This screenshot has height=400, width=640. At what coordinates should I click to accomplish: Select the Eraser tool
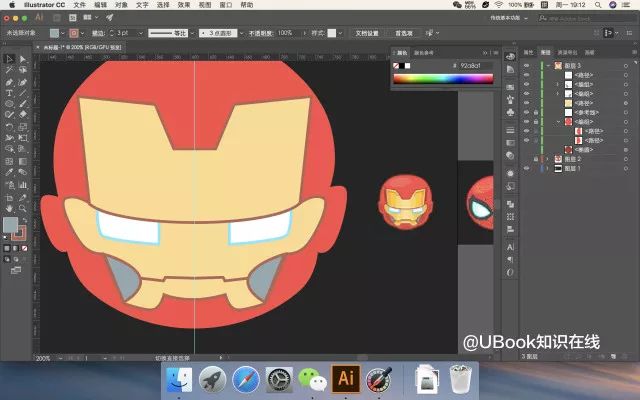click(22, 115)
